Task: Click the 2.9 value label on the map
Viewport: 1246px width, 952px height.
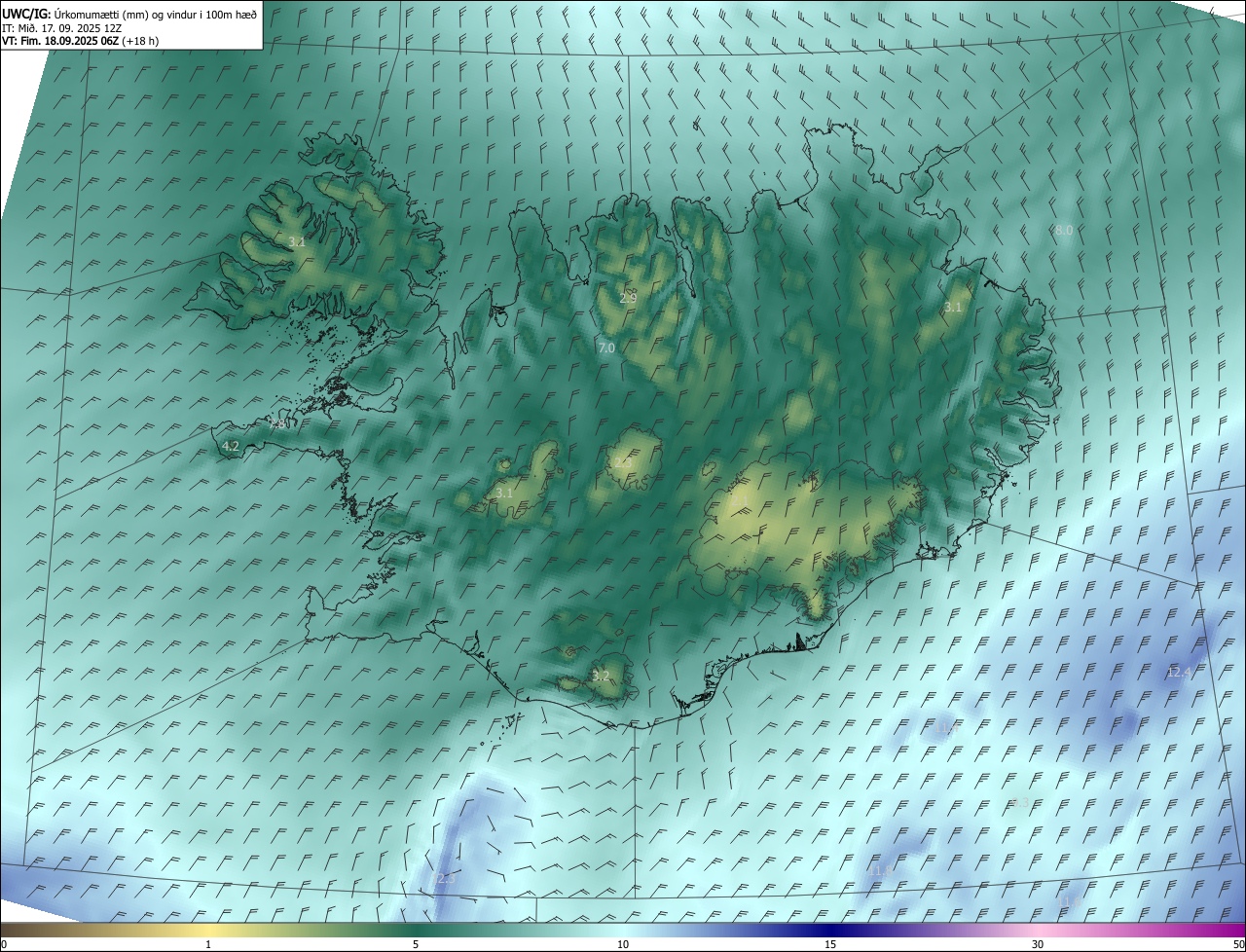Action: pyautogui.click(x=628, y=298)
